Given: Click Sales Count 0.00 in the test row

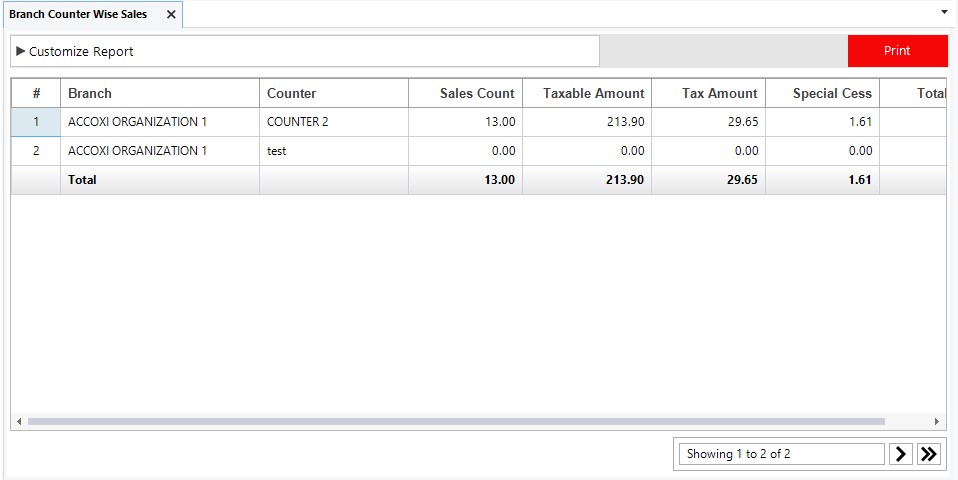Looking at the screenshot, I should (466, 151).
